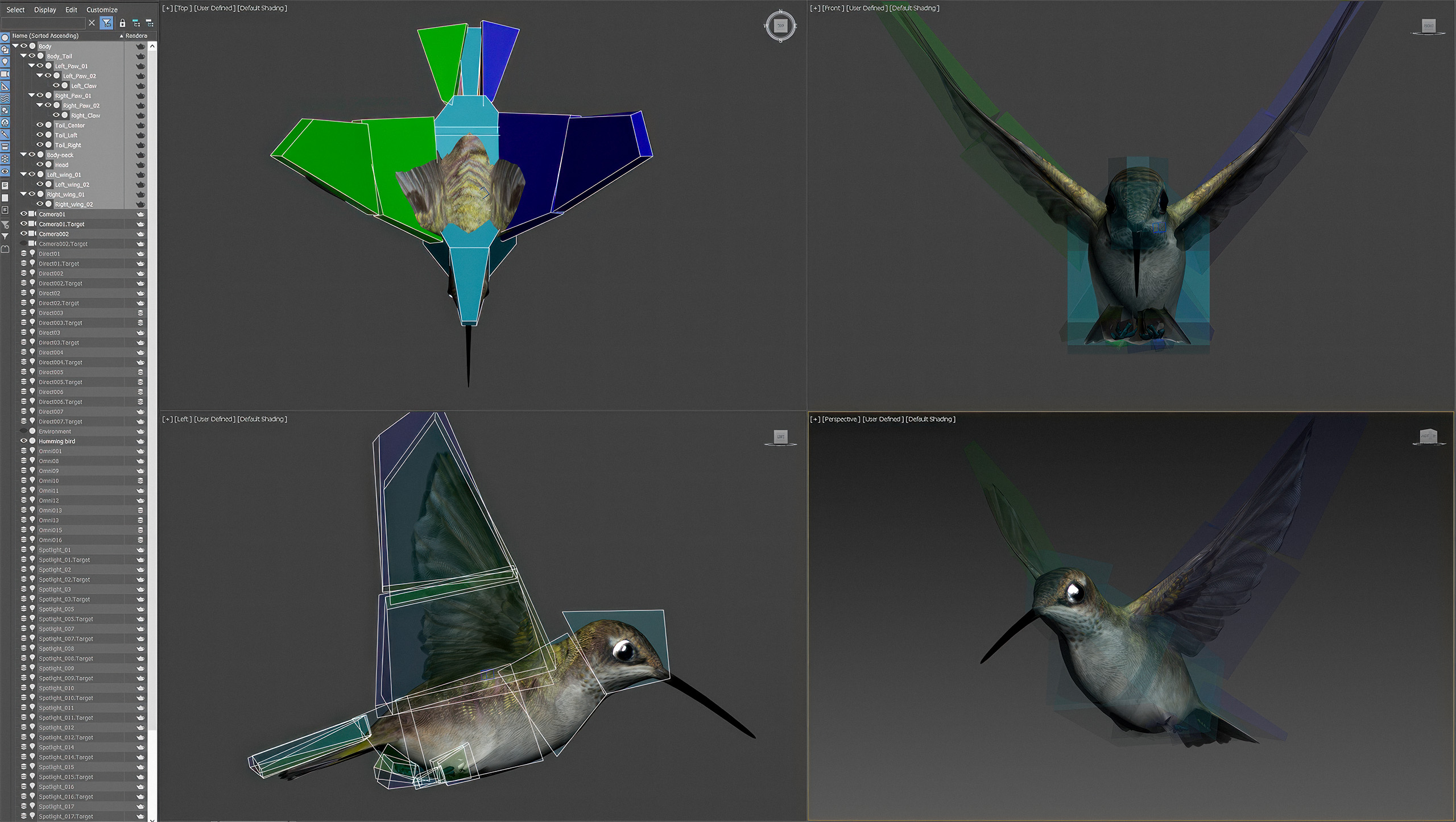Hide Head object via its eye icon
1456x822 pixels.
[40, 164]
